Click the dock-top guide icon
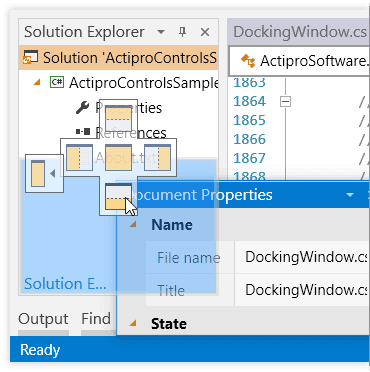The height and width of the screenshot is (372, 370). [118, 119]
